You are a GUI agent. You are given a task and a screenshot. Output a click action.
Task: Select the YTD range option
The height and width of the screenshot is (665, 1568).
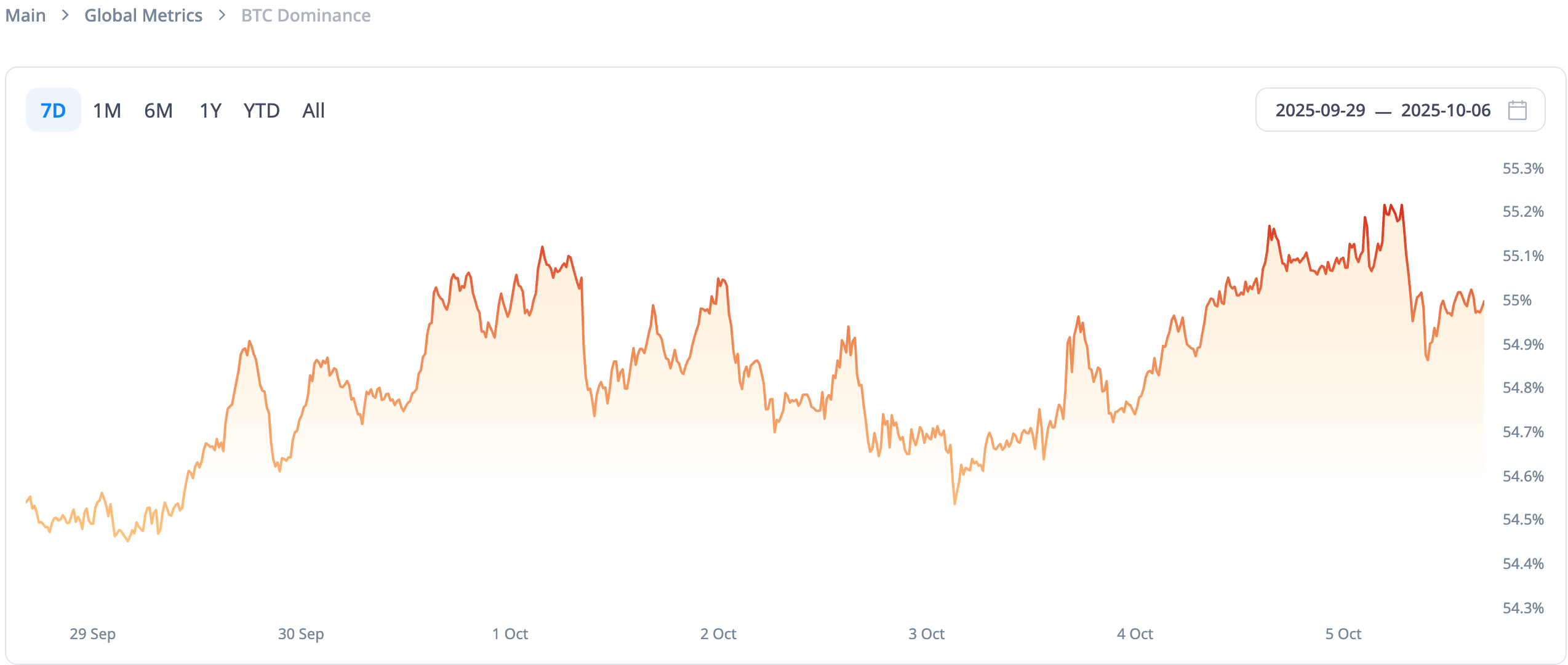262,110
